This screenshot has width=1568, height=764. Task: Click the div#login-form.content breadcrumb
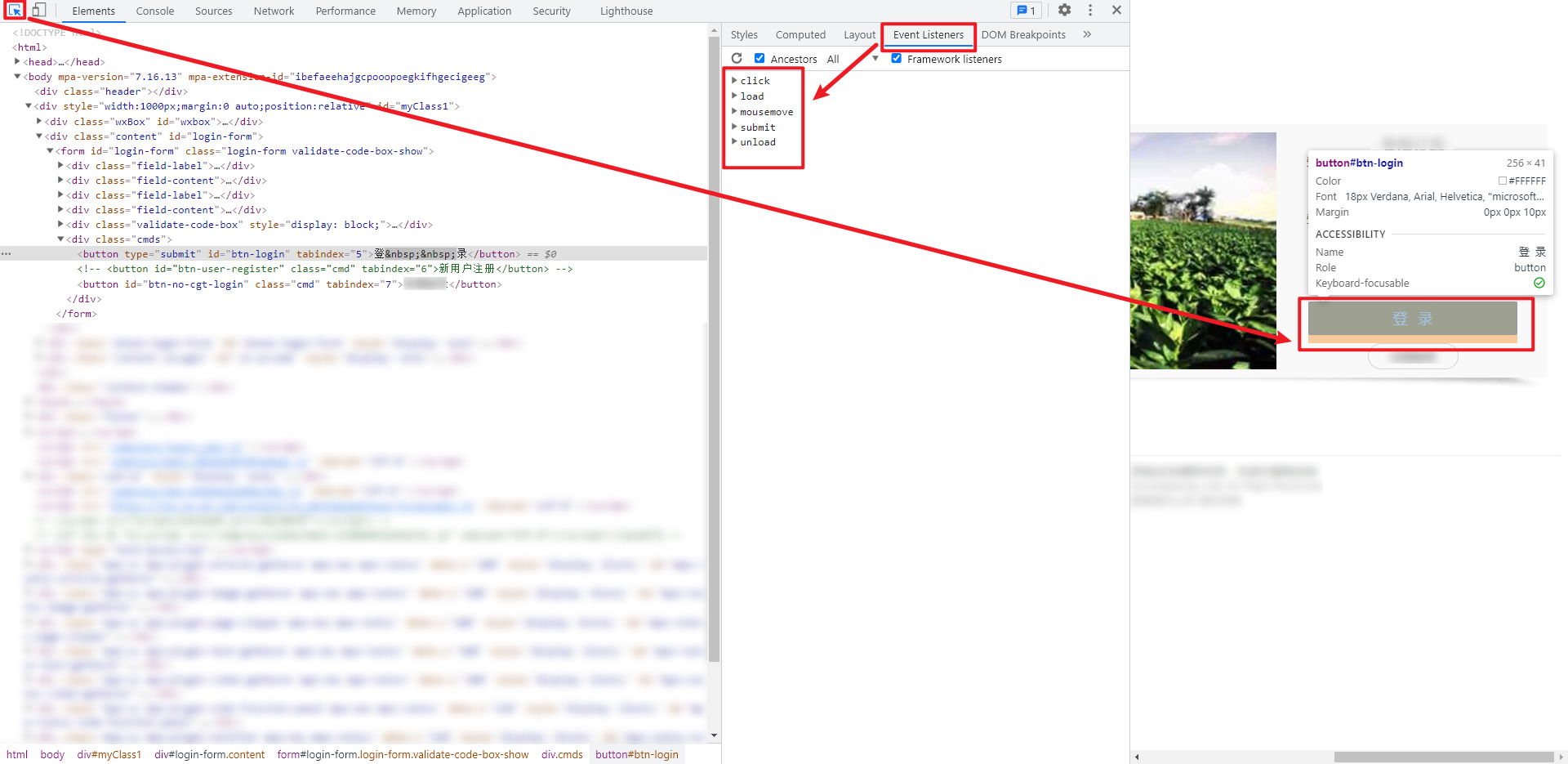210,754
